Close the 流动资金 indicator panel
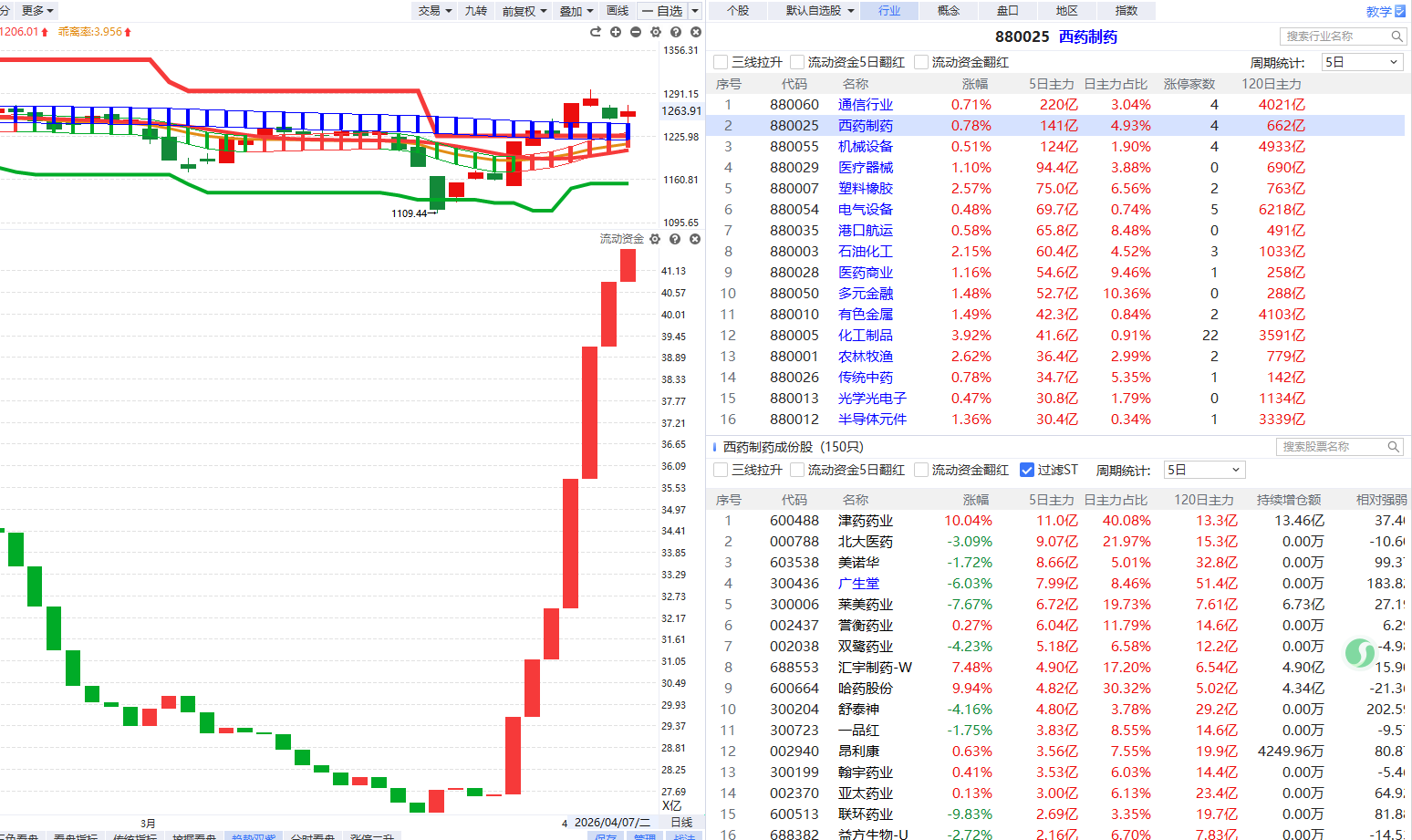The width and height of the screenshot is (1412, 840). [695, 239]
